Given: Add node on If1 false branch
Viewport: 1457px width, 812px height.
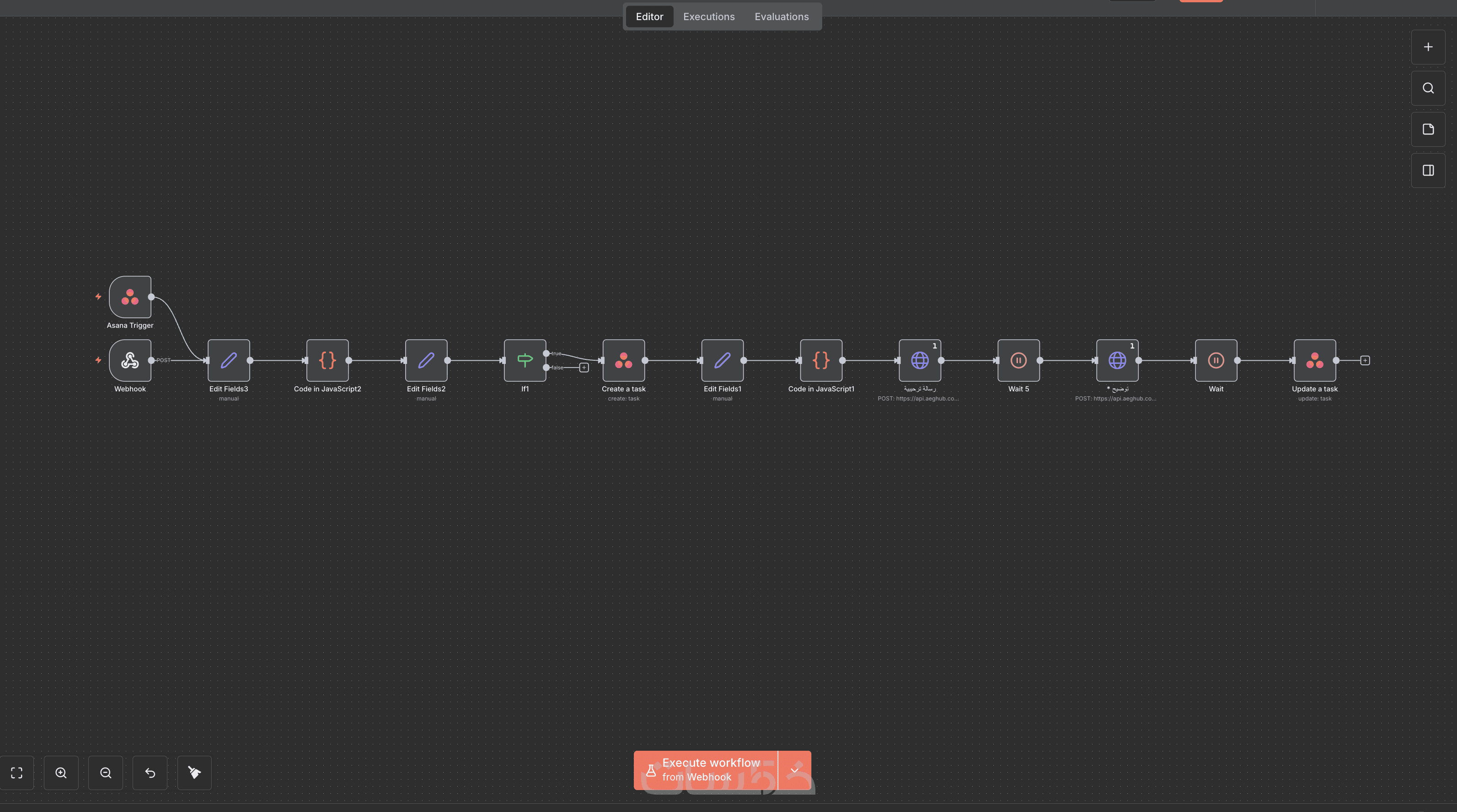Looking at the screenshot, I should coord(584,368).
